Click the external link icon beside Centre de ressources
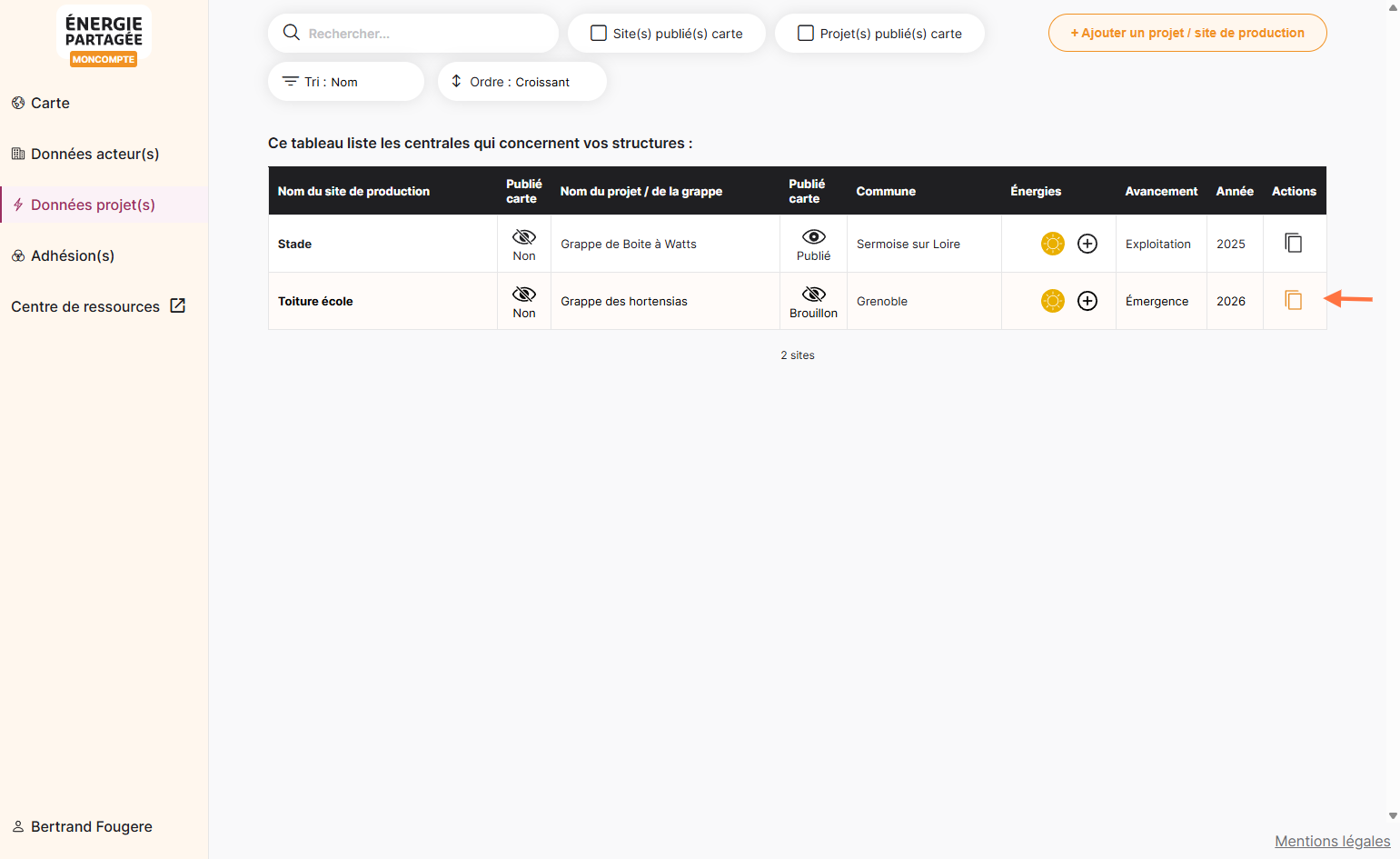Screen dimensions: 1400x859 click(178, 306)
